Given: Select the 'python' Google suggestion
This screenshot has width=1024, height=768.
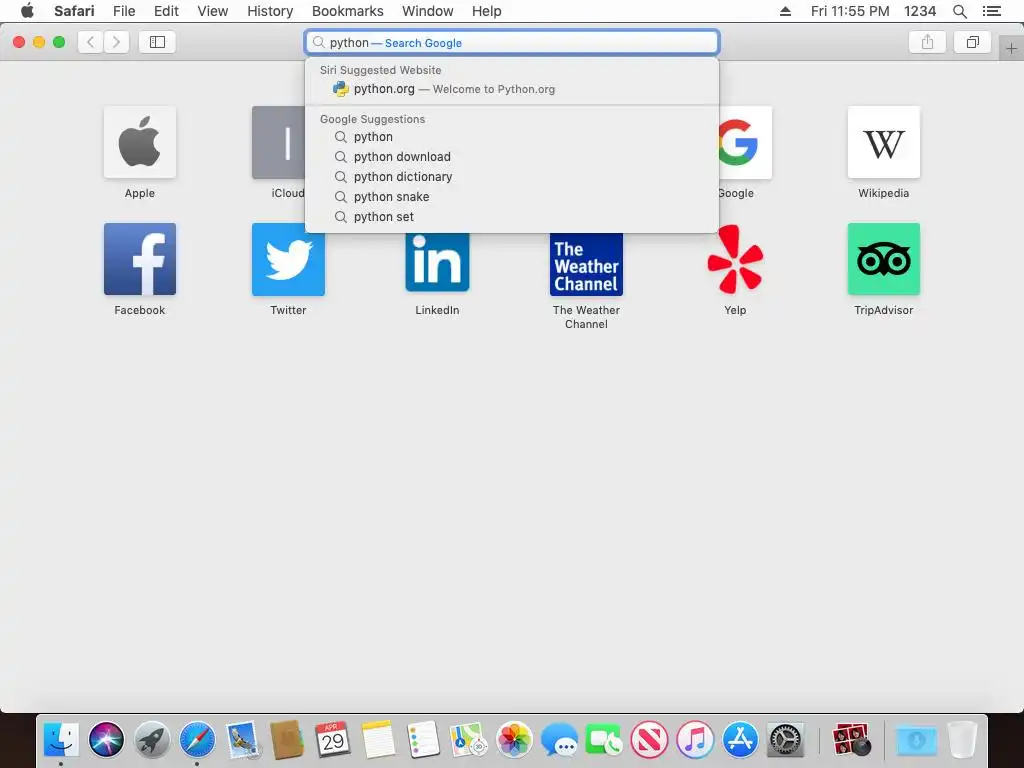Looking at the screenshot, I should click(512, 137).
